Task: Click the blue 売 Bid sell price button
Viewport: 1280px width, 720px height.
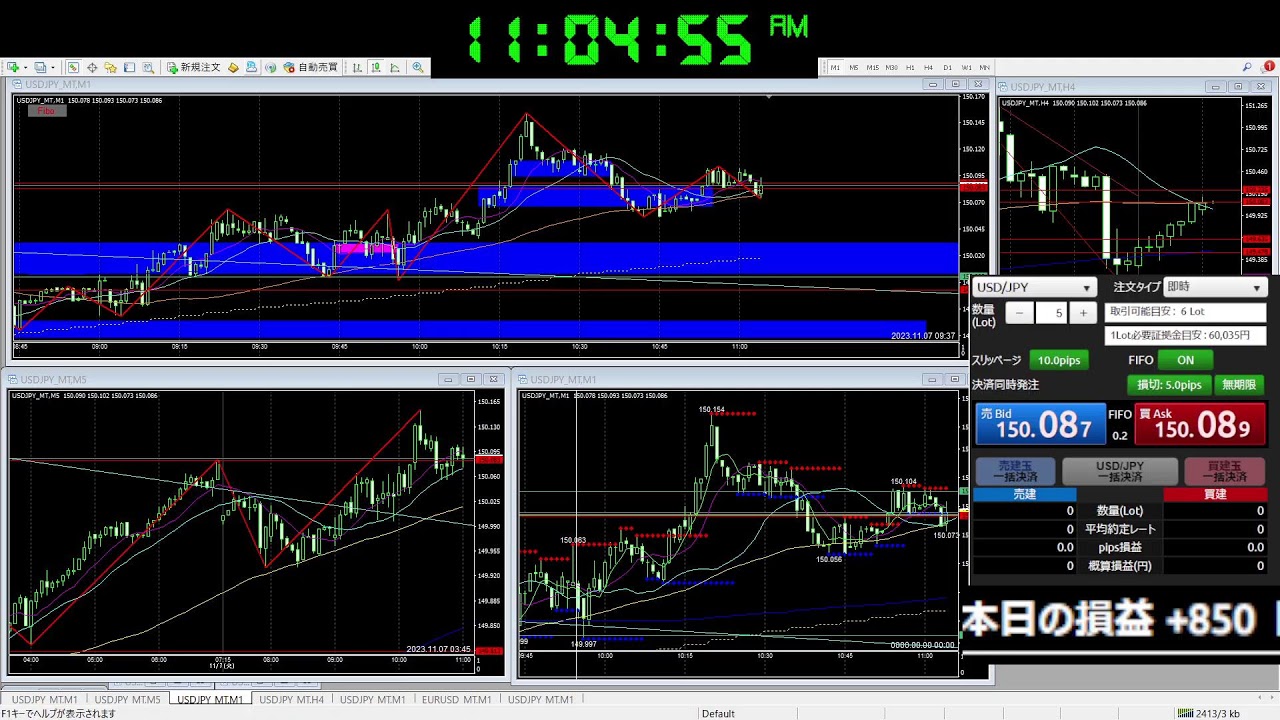Action: coord(1038,424)
